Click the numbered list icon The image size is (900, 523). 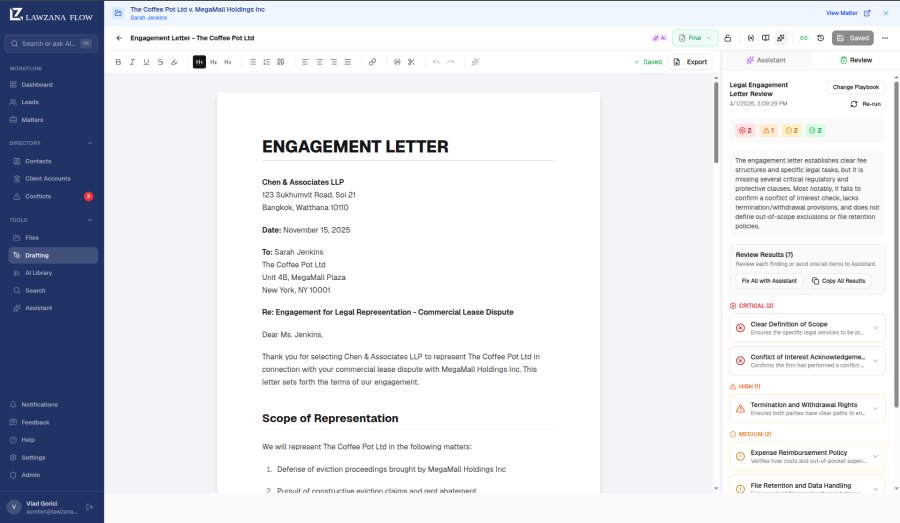coord(266,62)
